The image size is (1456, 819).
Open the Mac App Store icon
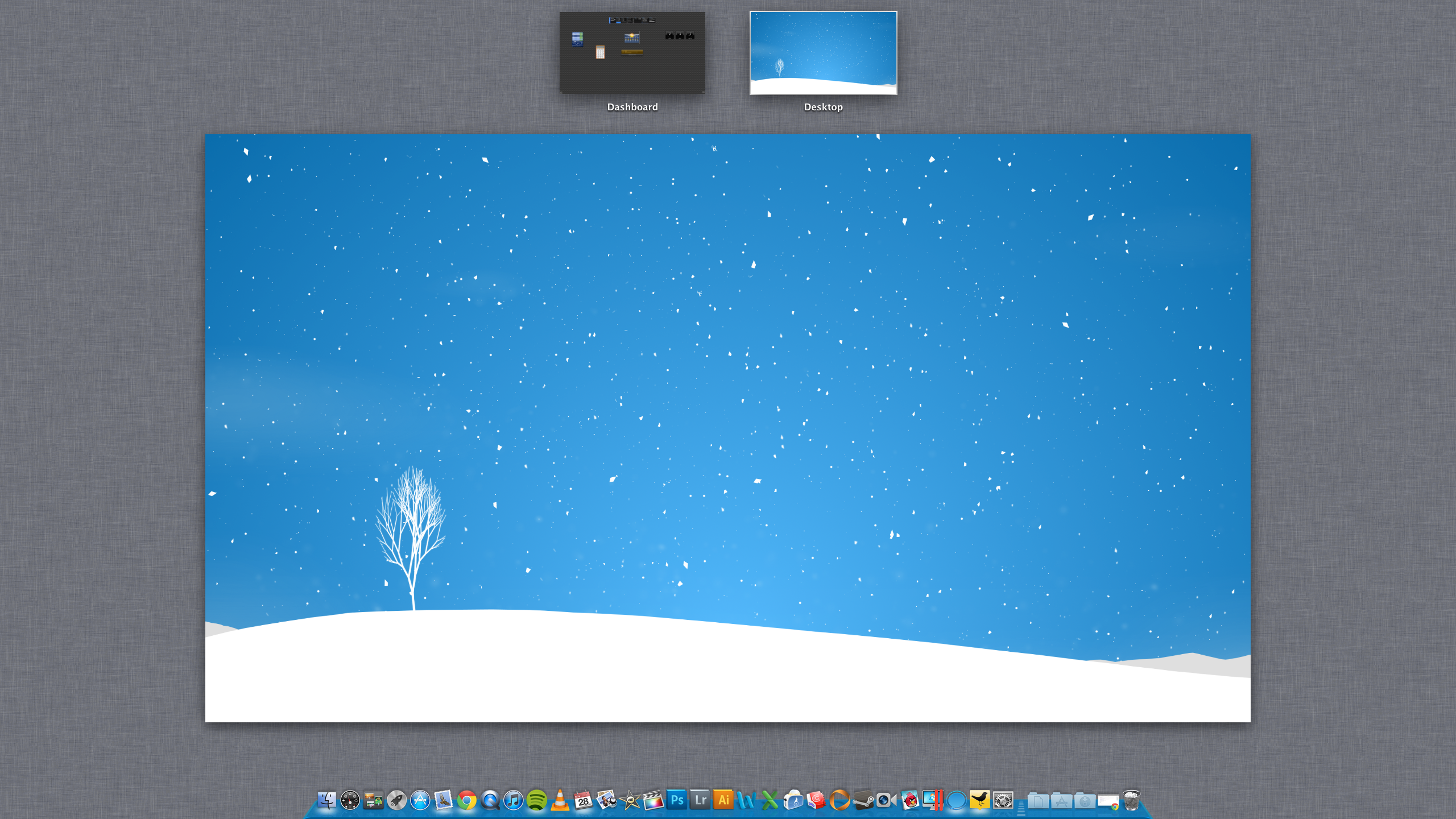[x=420, y=800]
